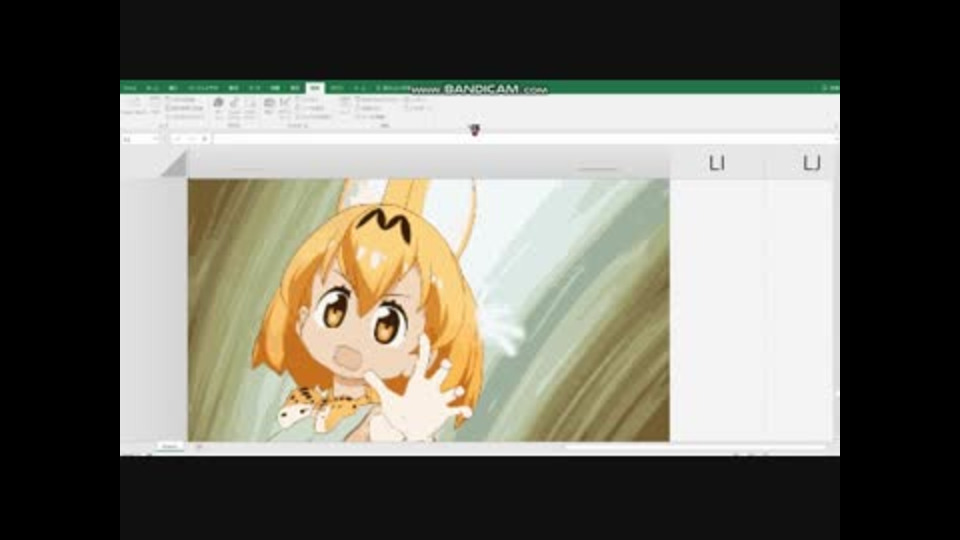This screenshot has height=540, width=960.
Task: Click the Insert Function fx button
Action: point(204,139)
